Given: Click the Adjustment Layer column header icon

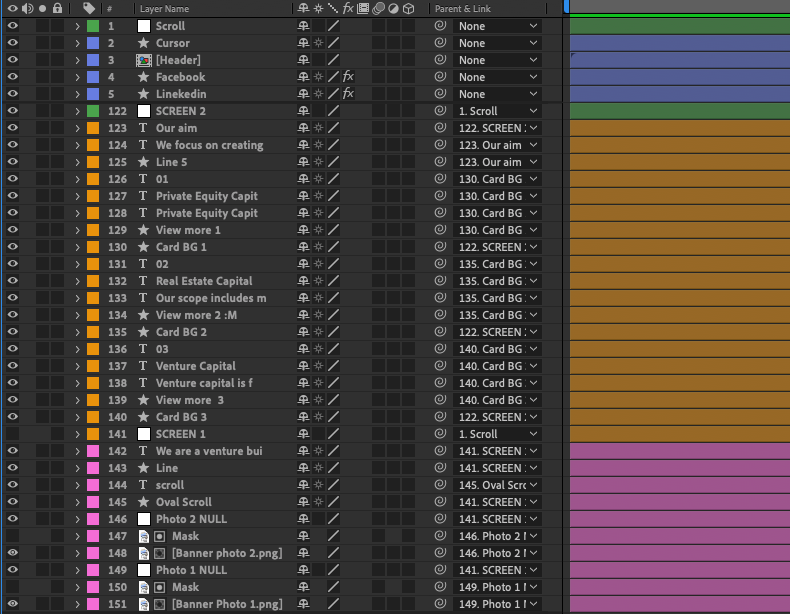Looking at the screenshot, I should pos(393,8).
